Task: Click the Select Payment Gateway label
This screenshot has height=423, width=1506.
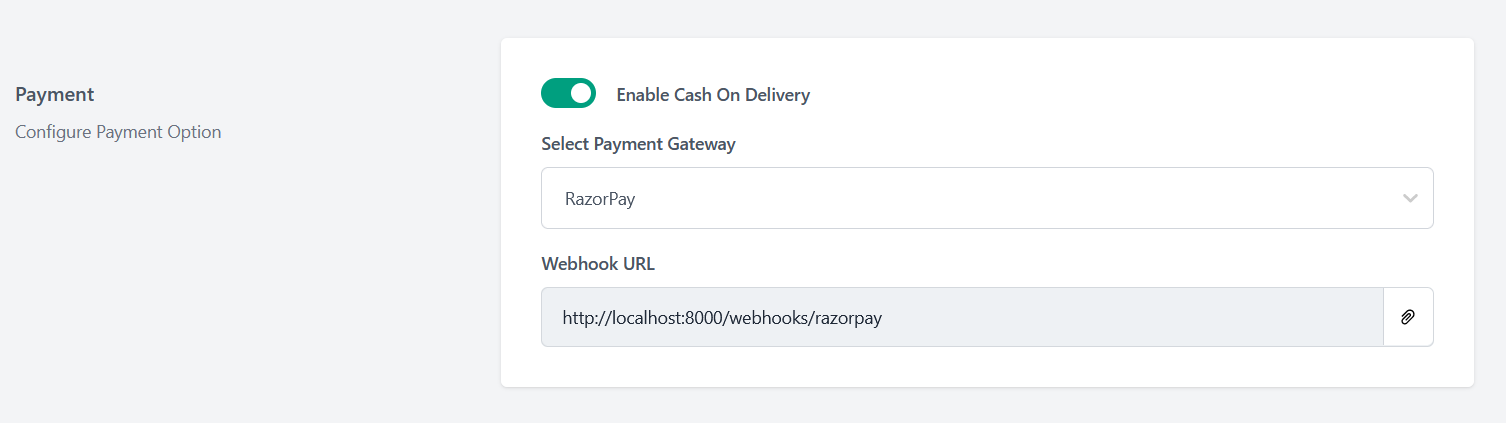Action: 638,144
